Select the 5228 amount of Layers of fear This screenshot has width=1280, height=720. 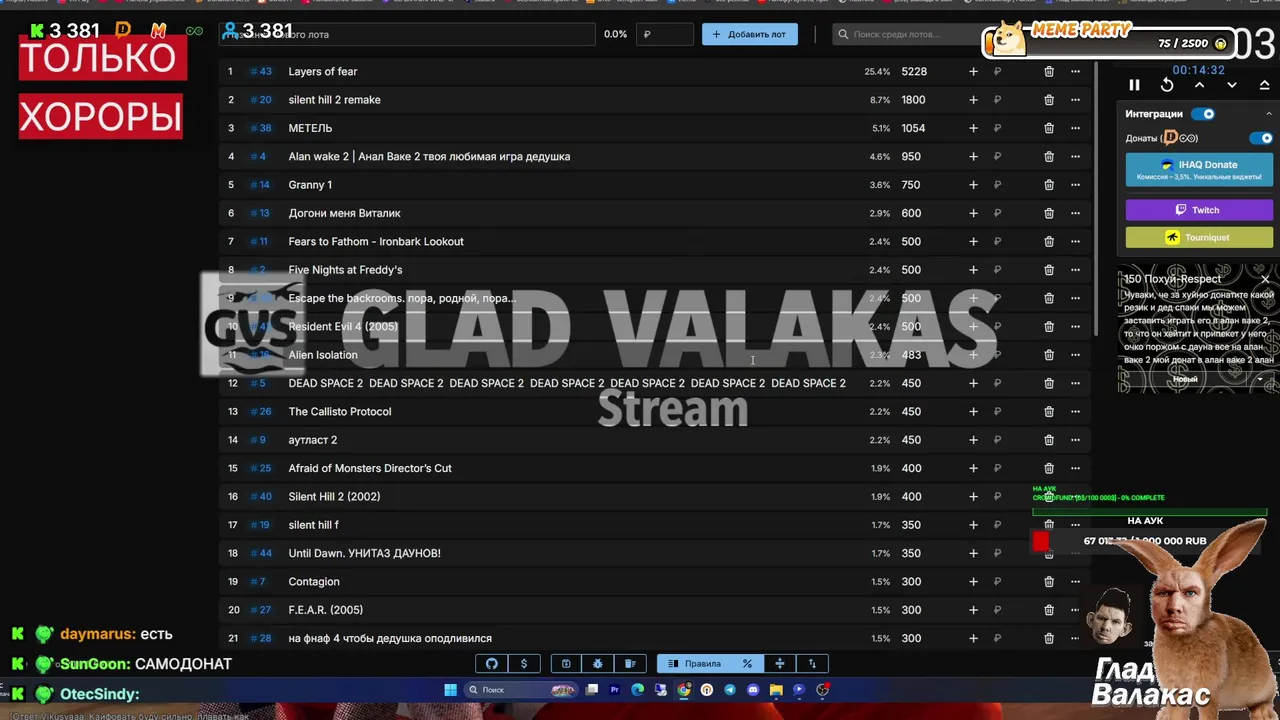914,72
